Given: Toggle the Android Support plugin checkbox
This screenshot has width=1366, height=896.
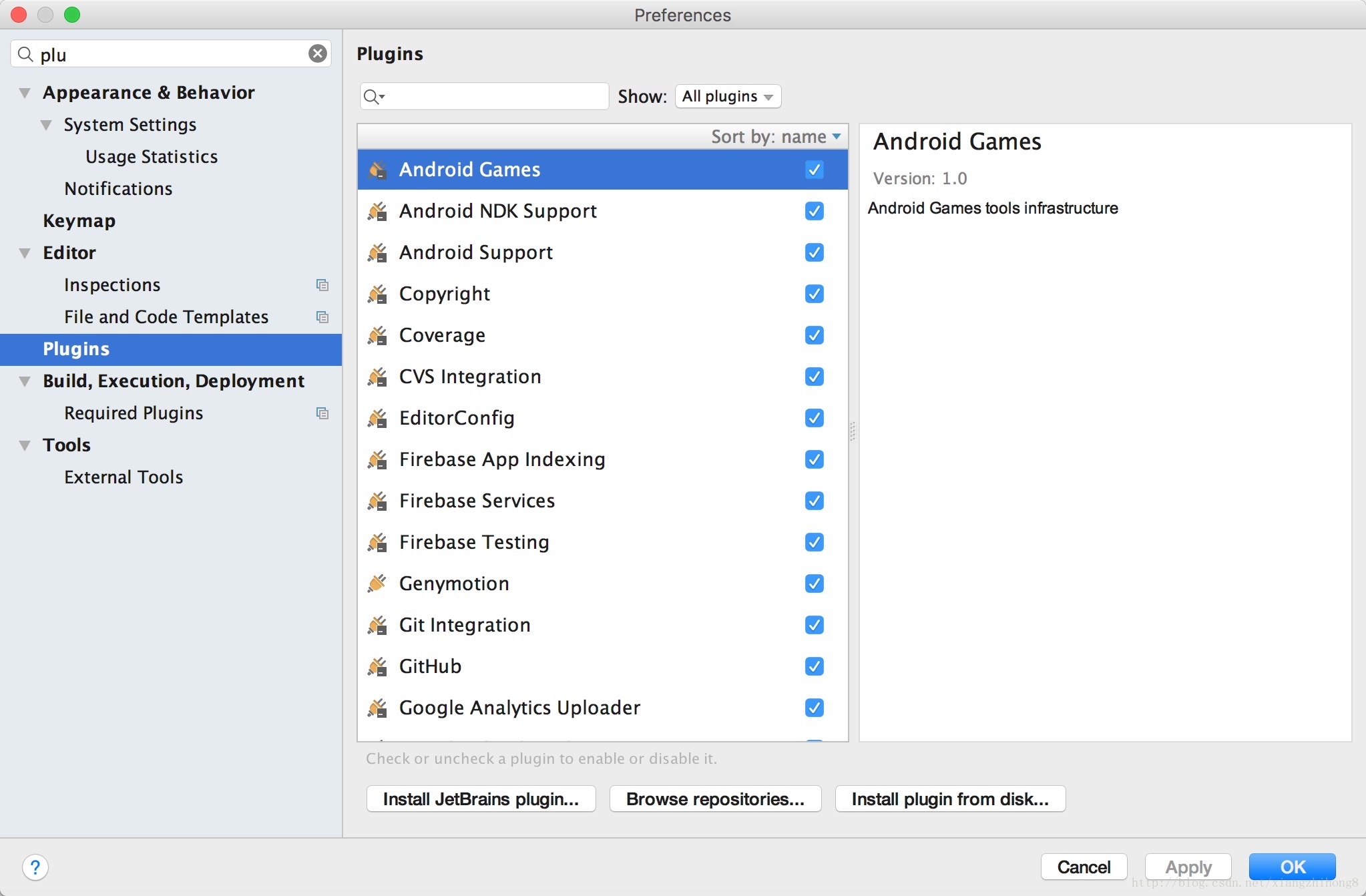Looking at the screenshot, I should point(814,252).
